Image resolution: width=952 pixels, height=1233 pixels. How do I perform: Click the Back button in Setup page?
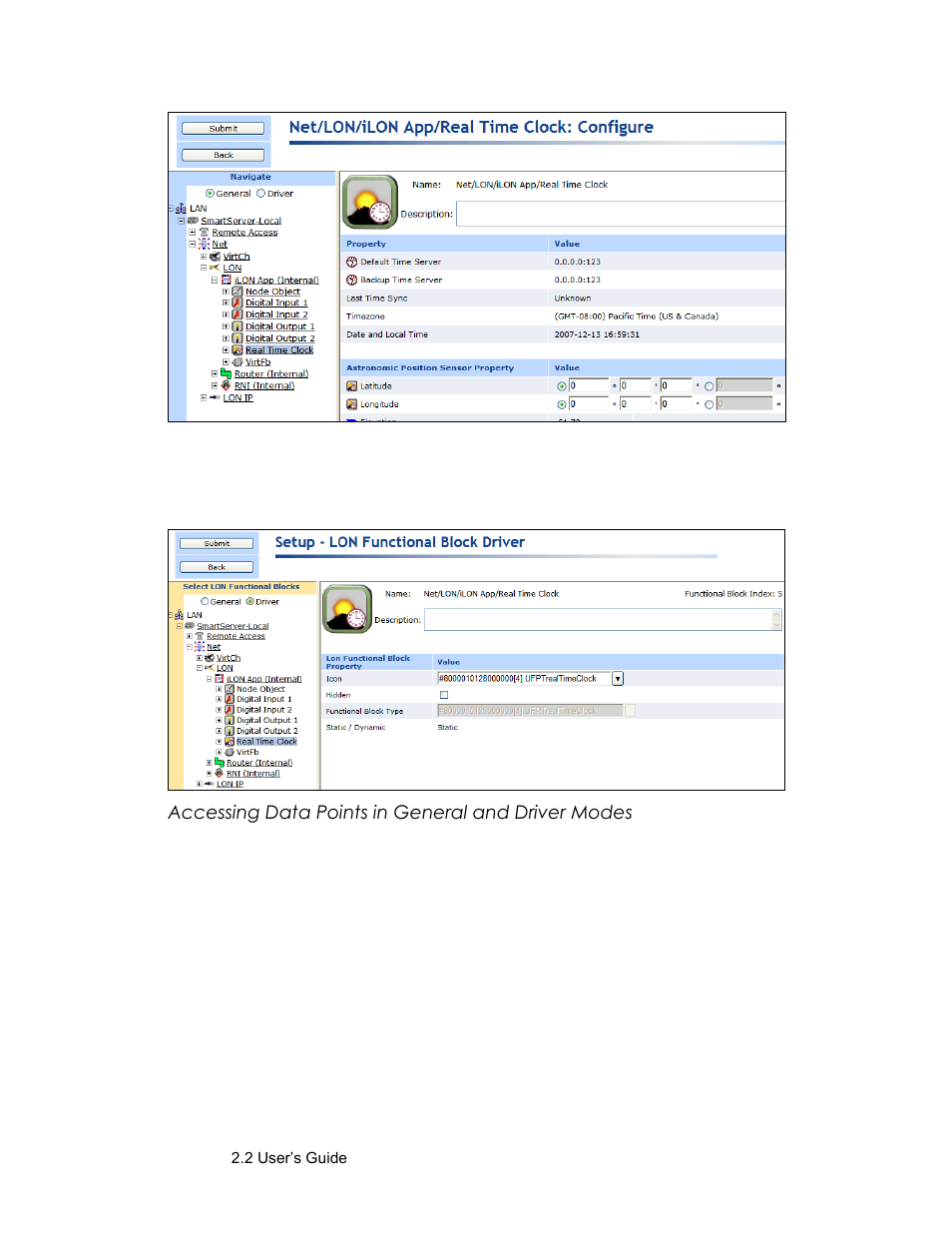[217, 567]
